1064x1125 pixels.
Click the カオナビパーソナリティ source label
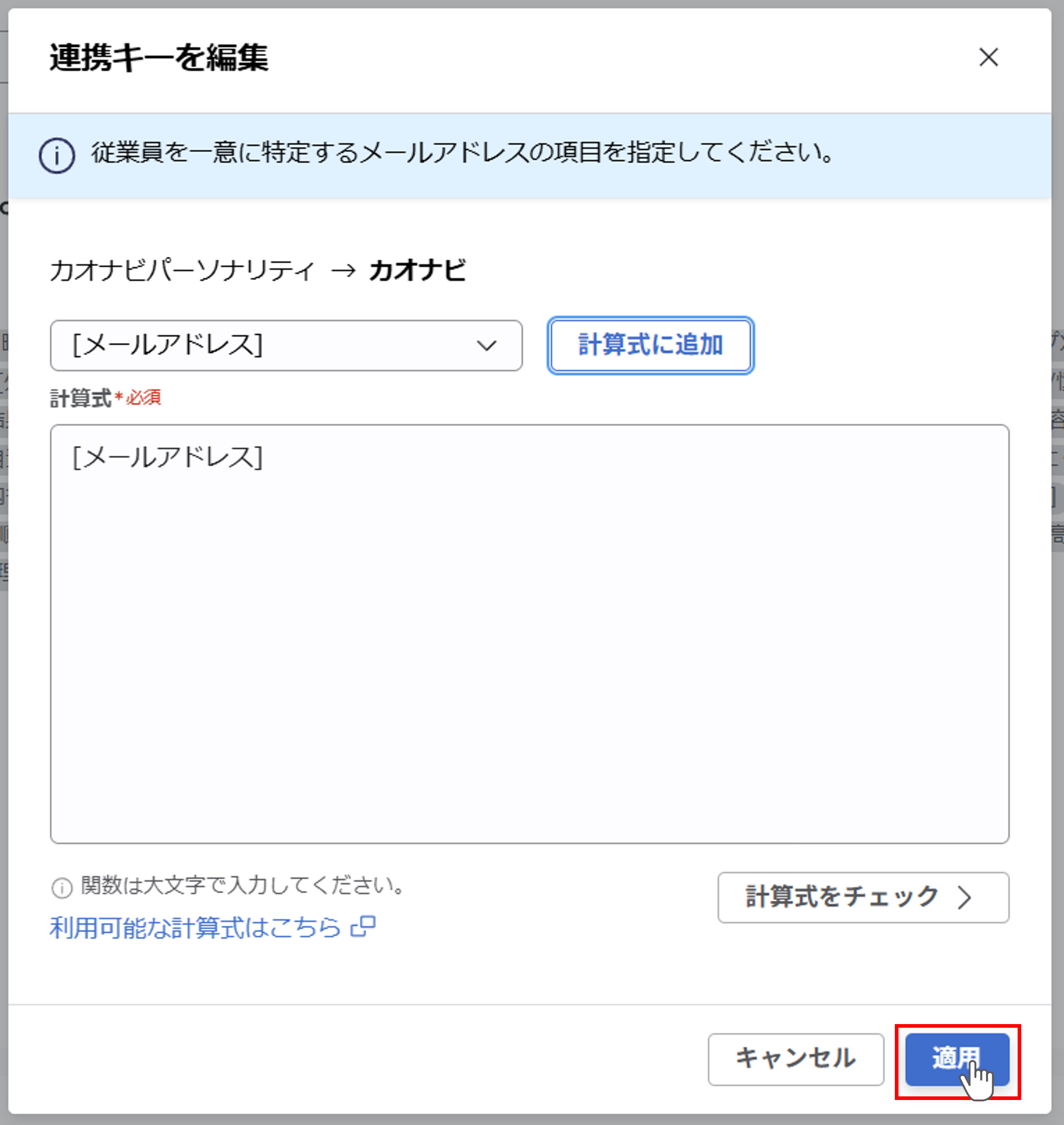(x=182, y=270)
